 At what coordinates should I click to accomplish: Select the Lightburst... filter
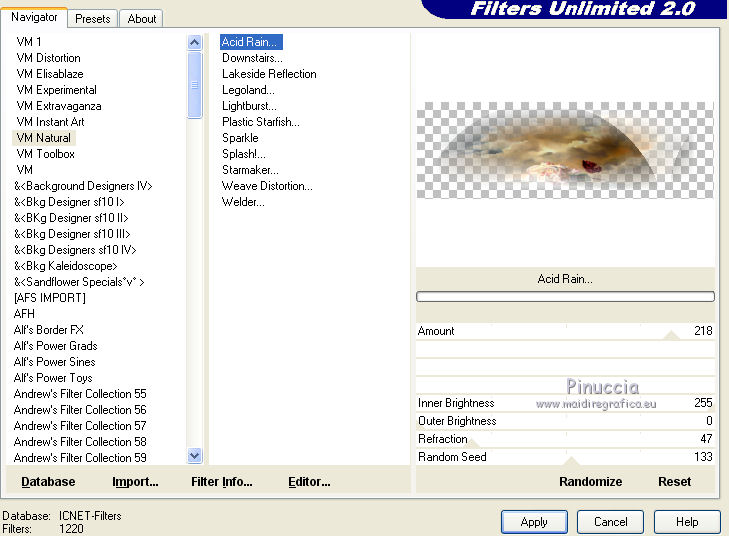coord(249,106)
